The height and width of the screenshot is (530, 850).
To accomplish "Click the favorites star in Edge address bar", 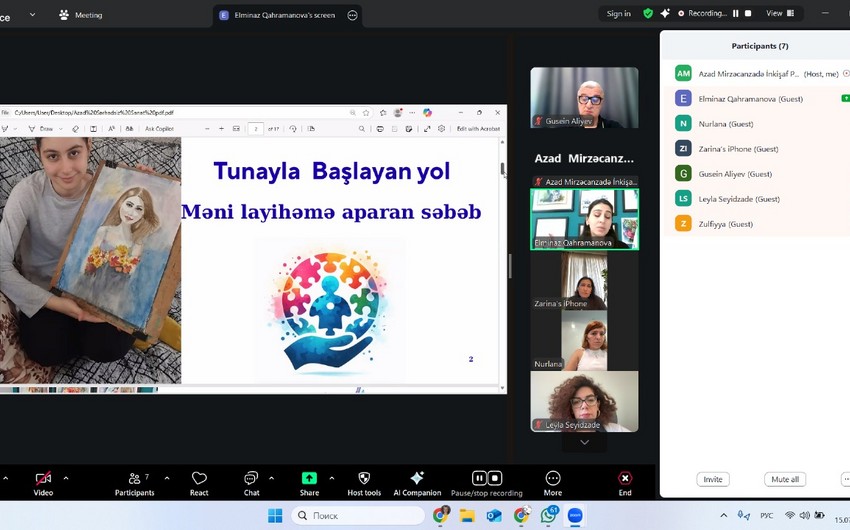I will click(x=366, y=113).
